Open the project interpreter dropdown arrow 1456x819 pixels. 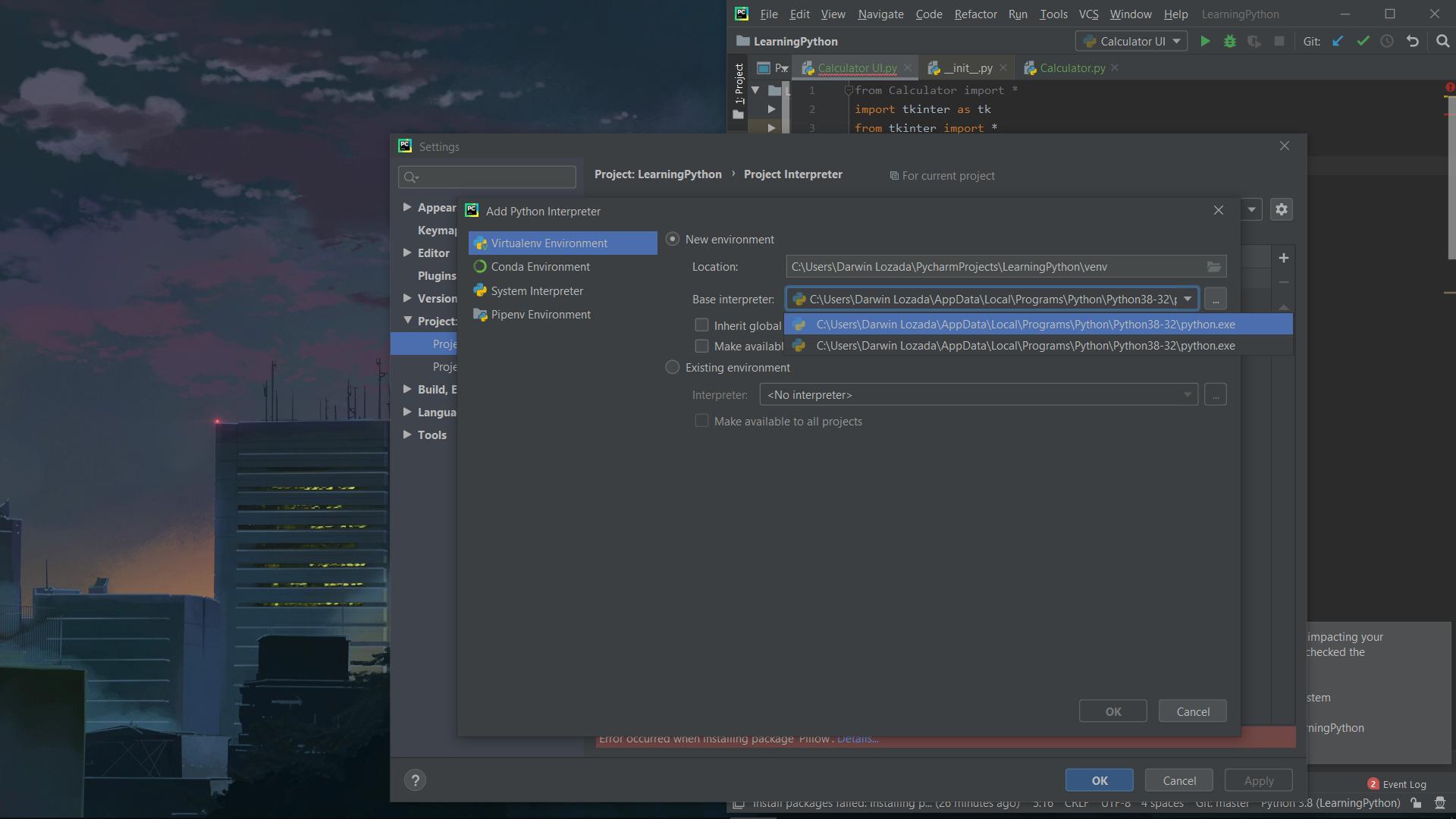[x=1251, y=209]
